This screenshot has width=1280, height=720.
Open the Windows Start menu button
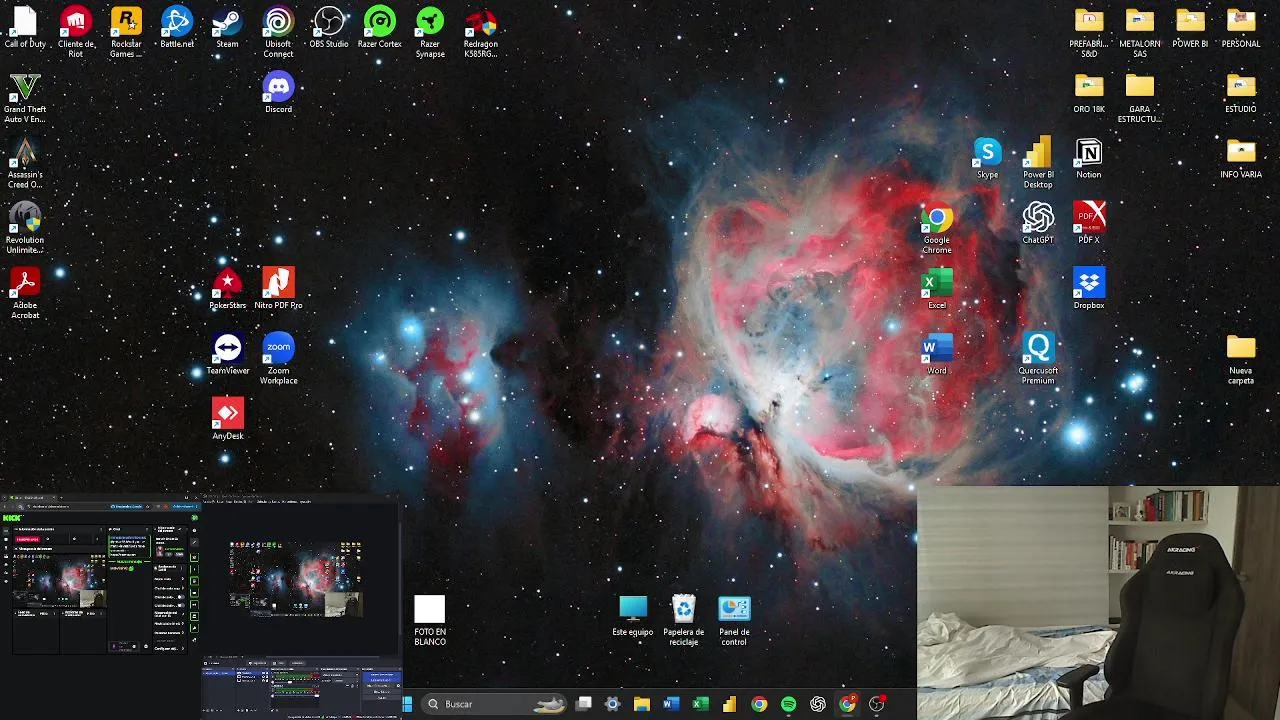click(408, 704)
